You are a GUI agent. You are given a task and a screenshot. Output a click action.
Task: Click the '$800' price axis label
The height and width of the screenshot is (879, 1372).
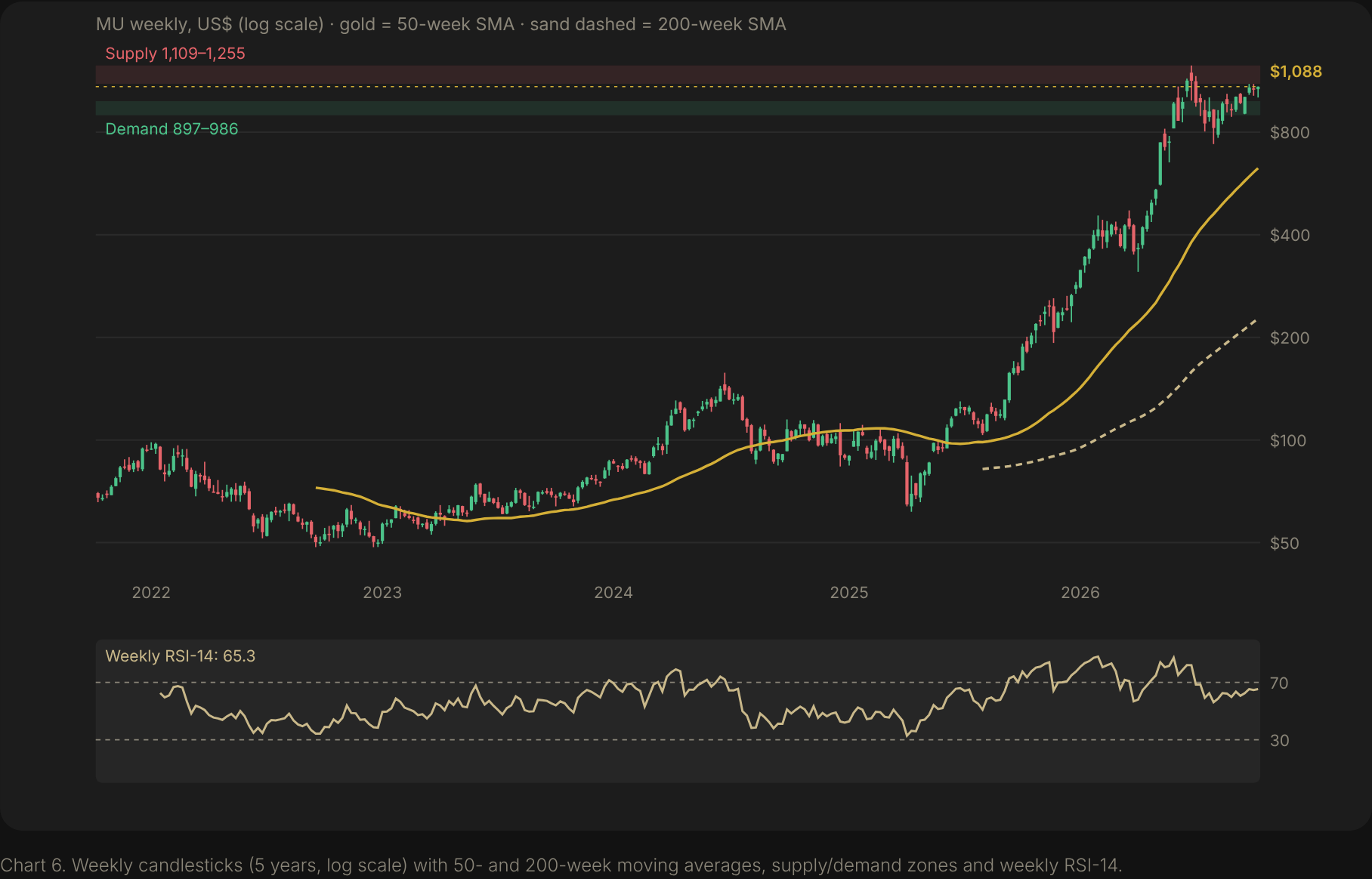coord(1290,133)
